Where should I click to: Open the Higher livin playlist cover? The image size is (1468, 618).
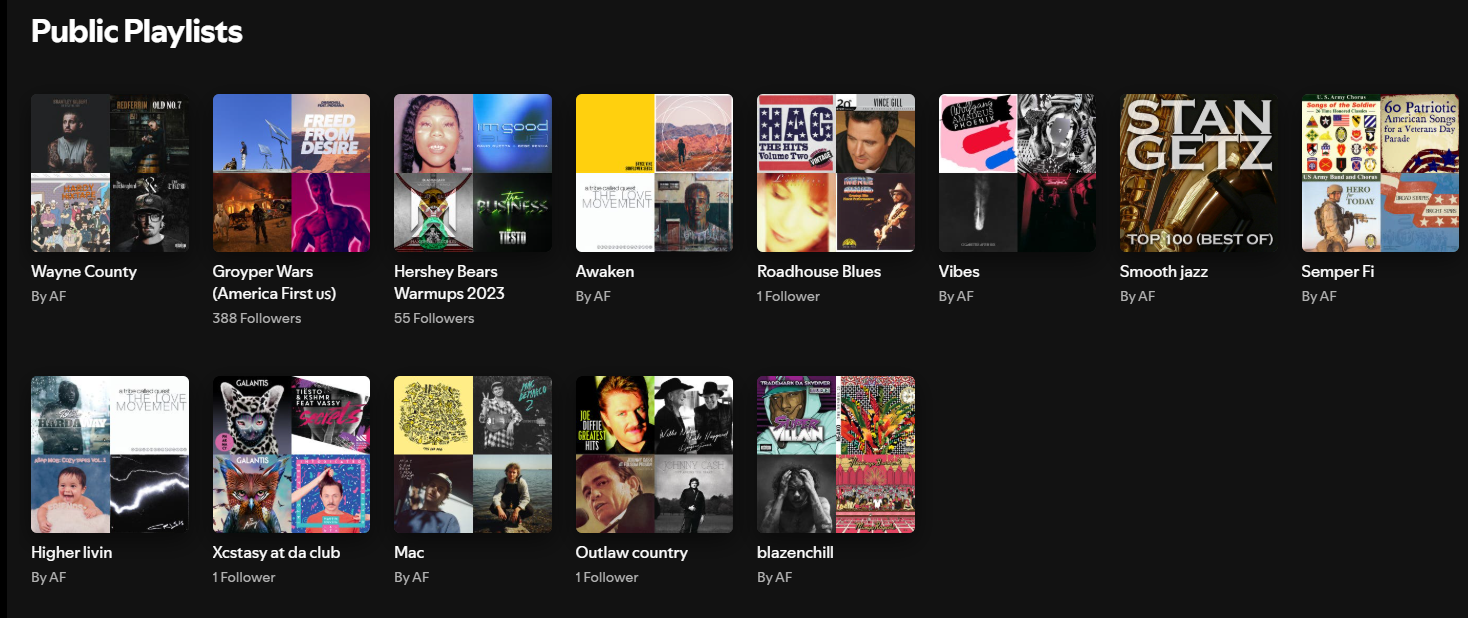[x=110, y=454]
